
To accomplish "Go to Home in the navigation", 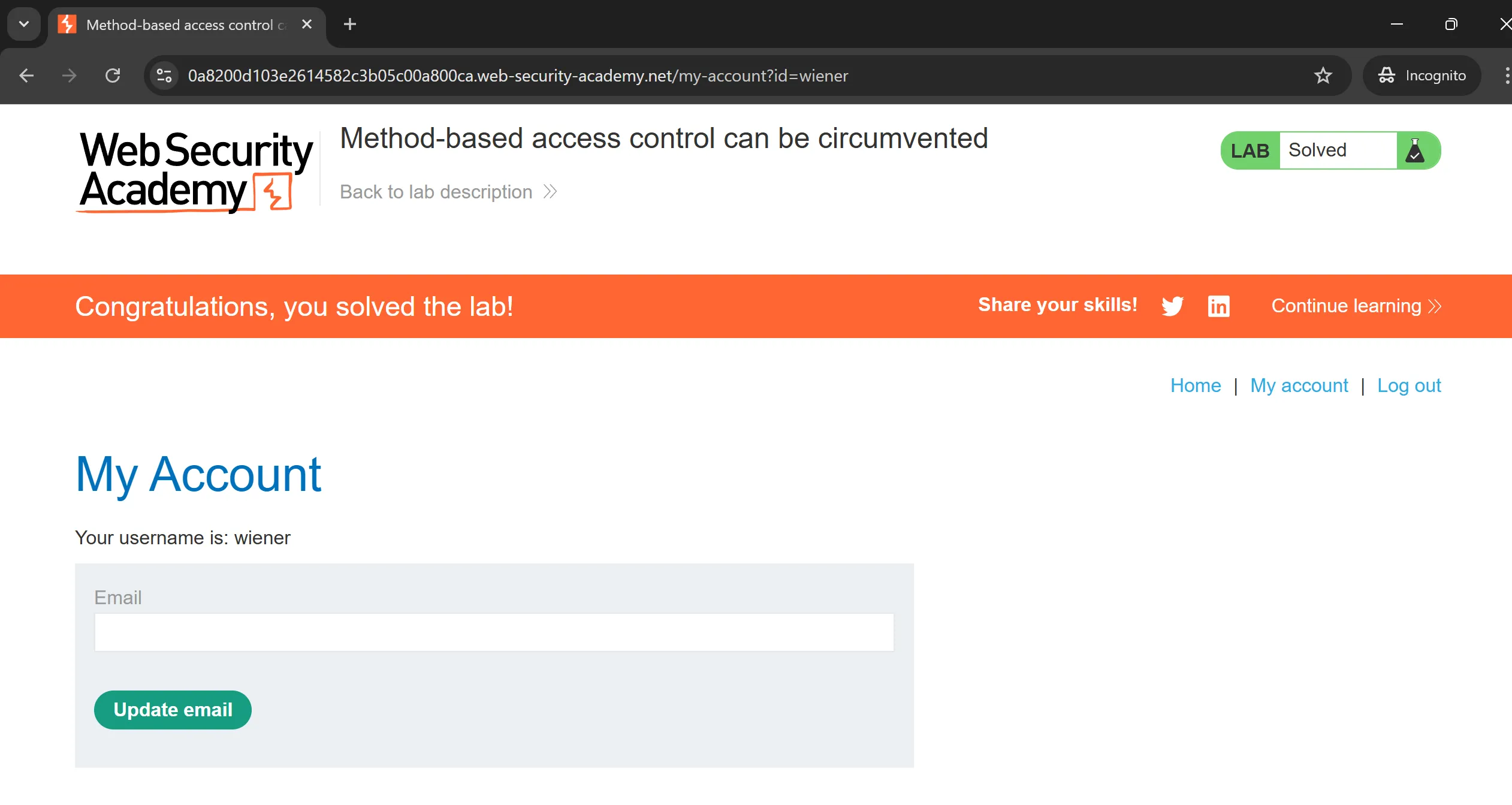I will [1195, 385].
